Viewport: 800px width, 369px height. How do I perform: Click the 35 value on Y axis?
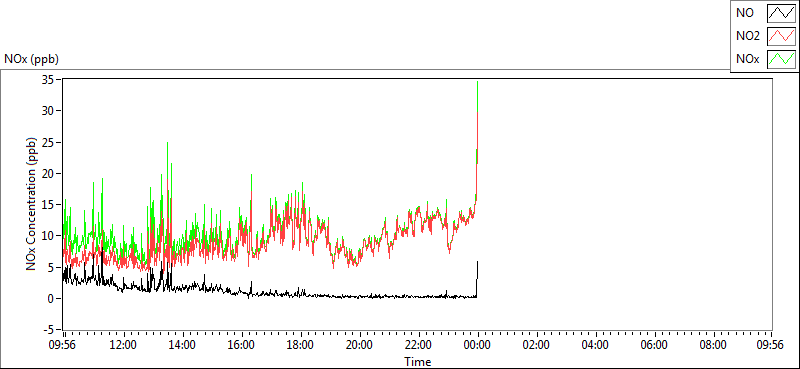49,79
